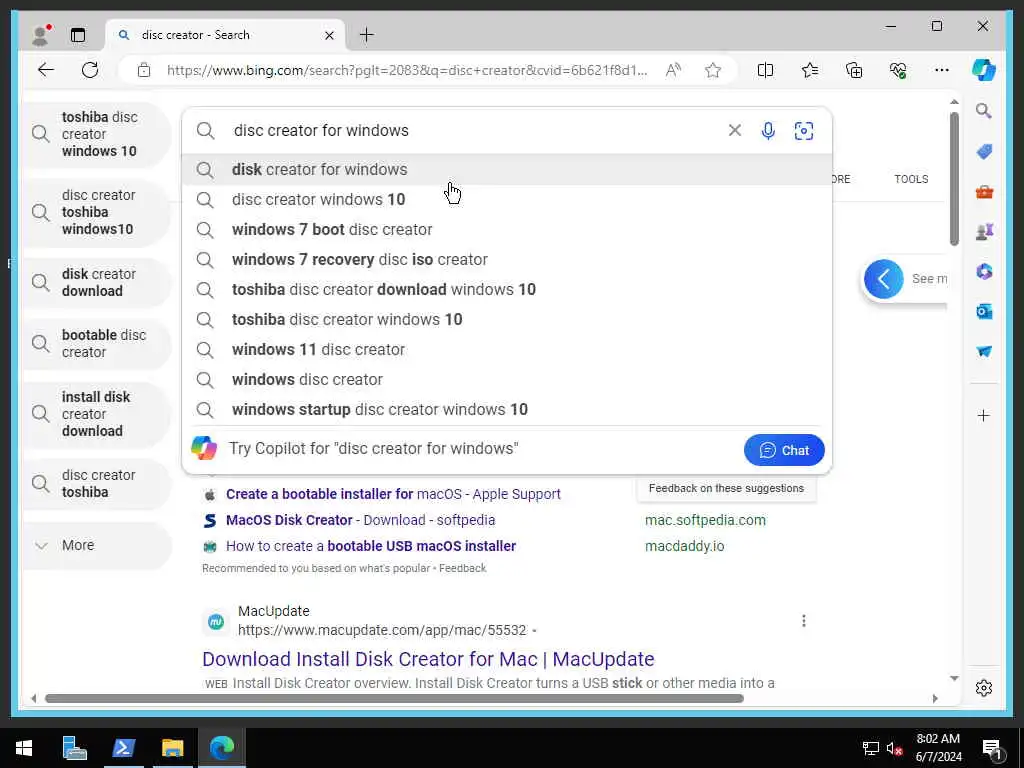
Task: Open sidebar Microsoft 365 icon
Action: [x=984, y=271]
